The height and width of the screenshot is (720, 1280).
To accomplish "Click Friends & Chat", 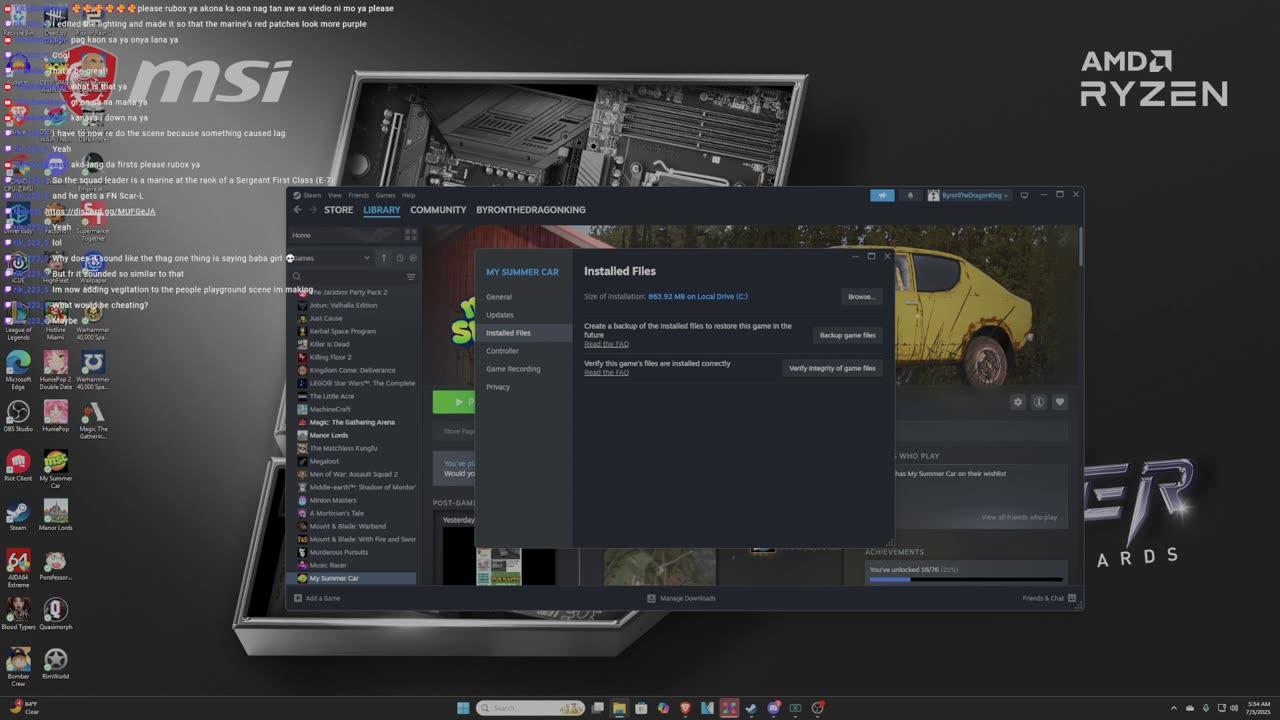I will click(x=1049, y=598).
